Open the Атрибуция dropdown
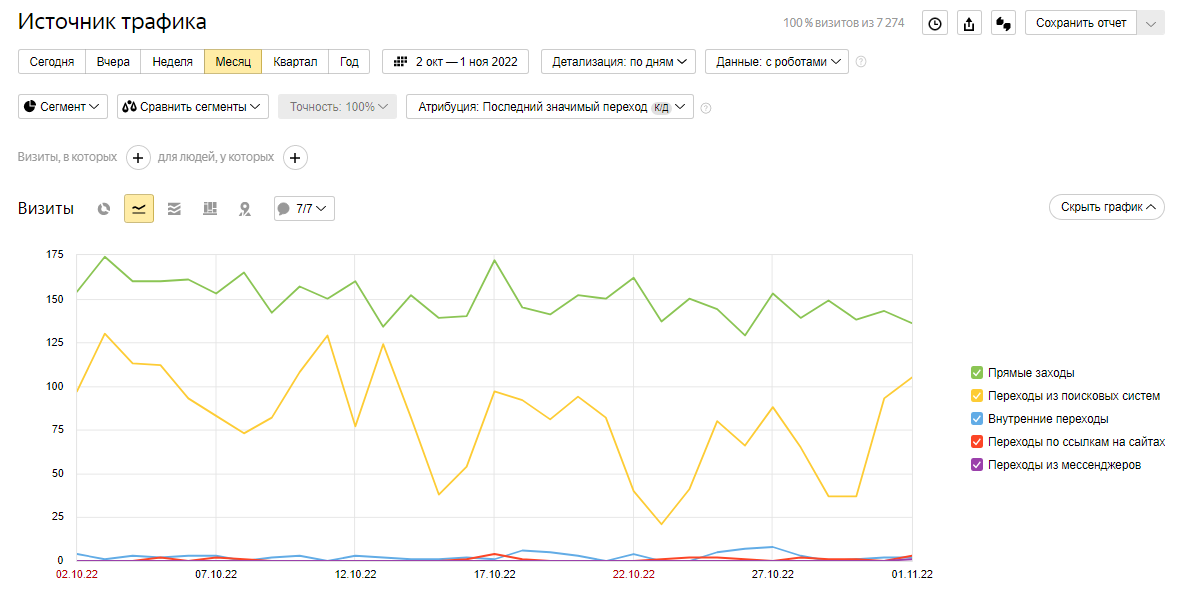Screen dimensions: 1183x596 [x=549, y=107]
